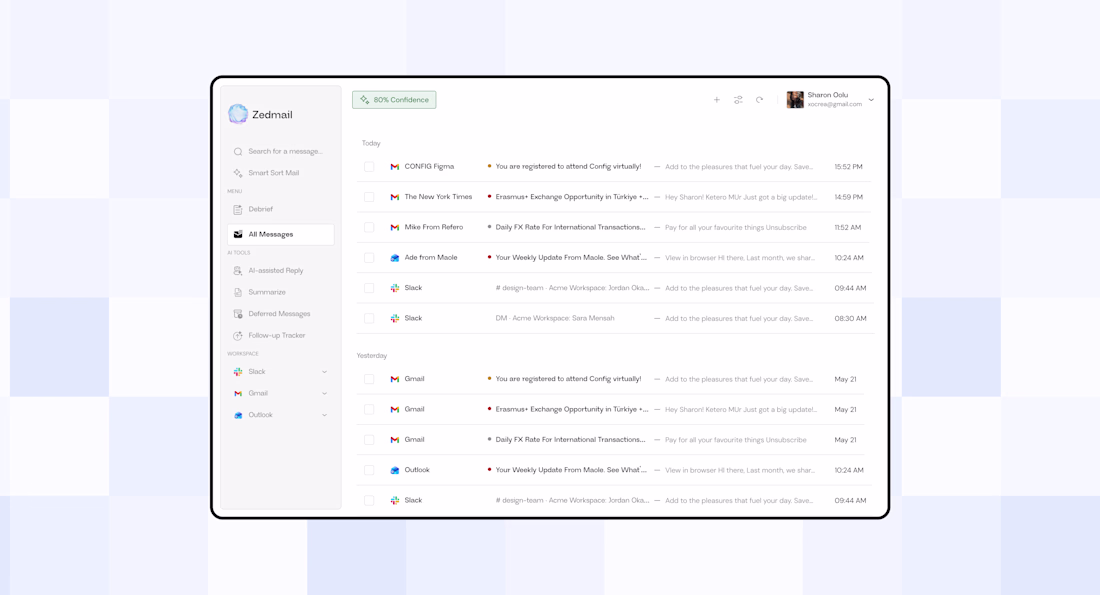Check Yesterday's Gmail Daily FX Rate checkbox
1100x595 pixels.
click(369, 440)
